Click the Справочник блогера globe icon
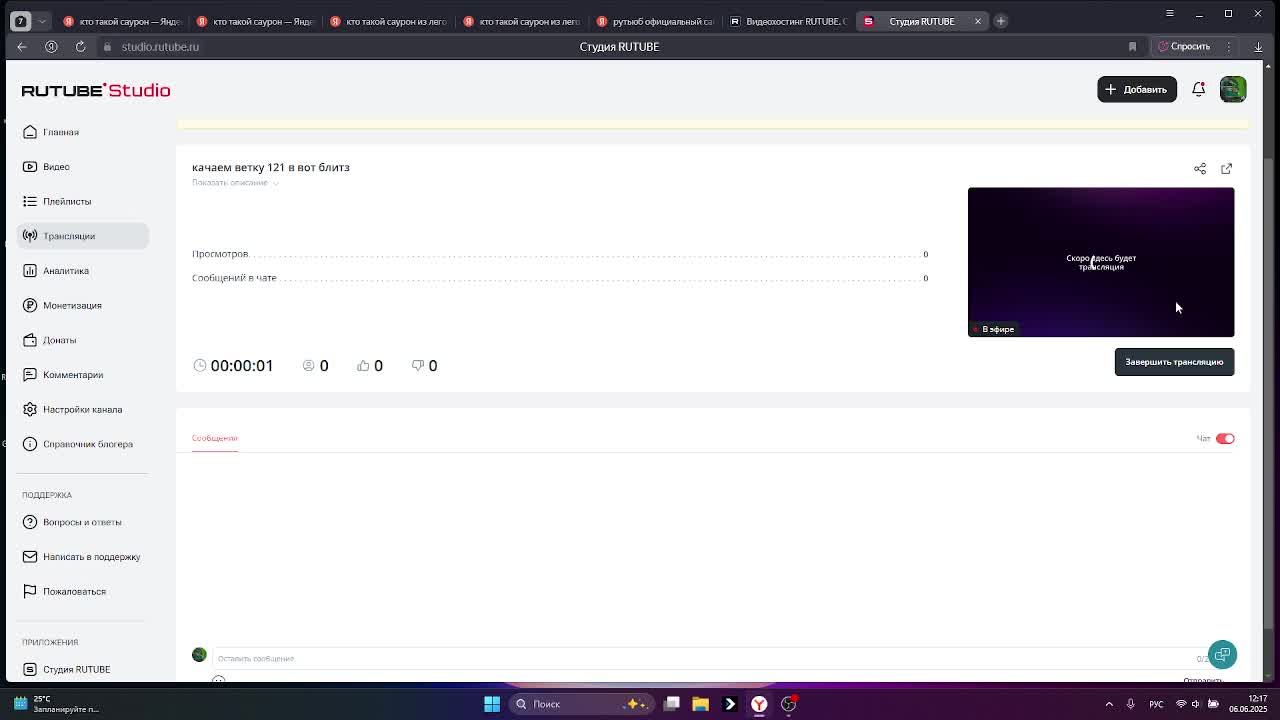1280x720 pixels. (30, 444)
